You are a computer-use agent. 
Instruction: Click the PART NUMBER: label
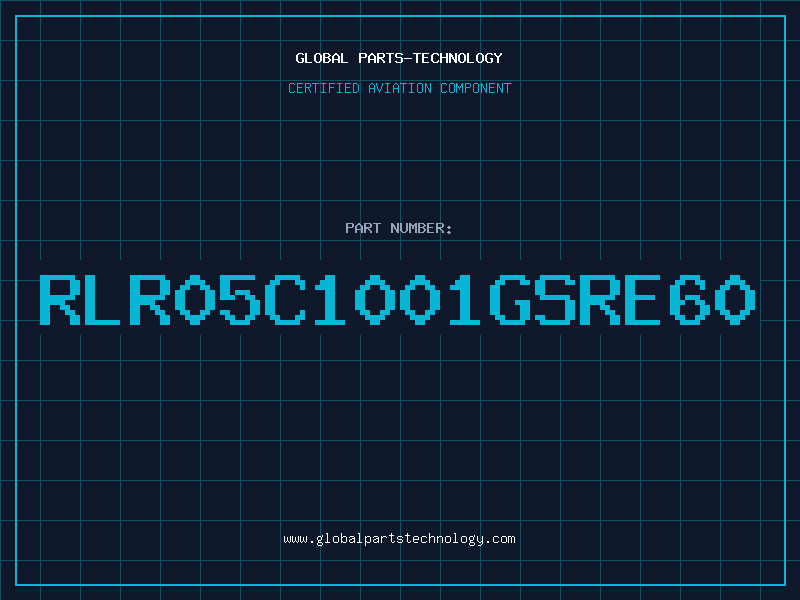click(399, 228)
